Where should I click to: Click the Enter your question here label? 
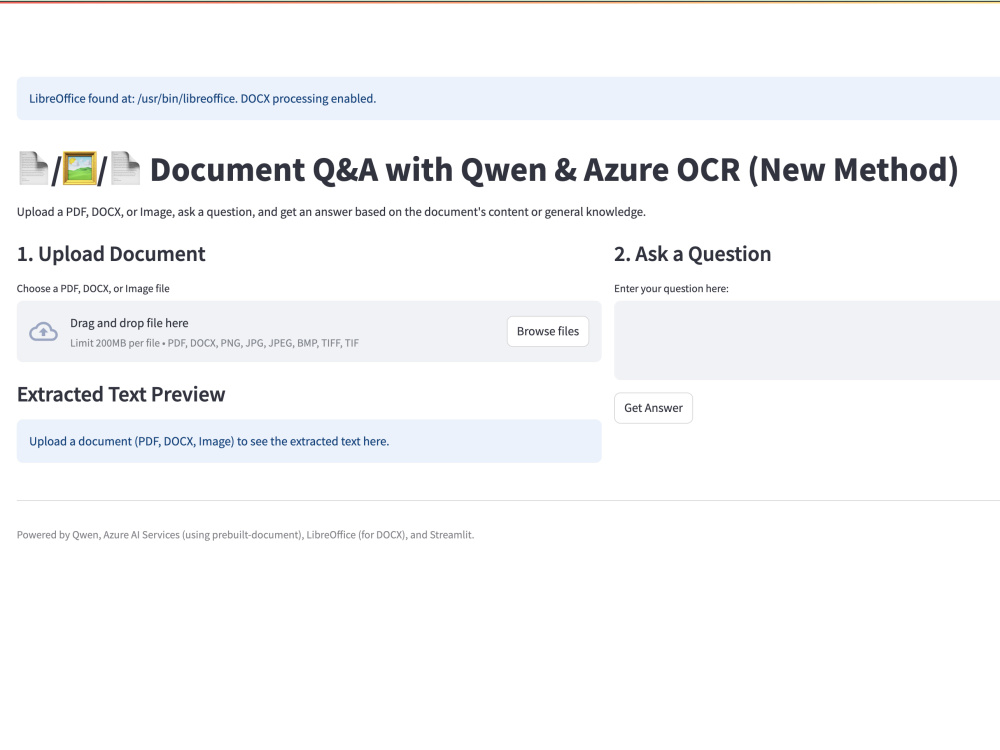(671, 288)
